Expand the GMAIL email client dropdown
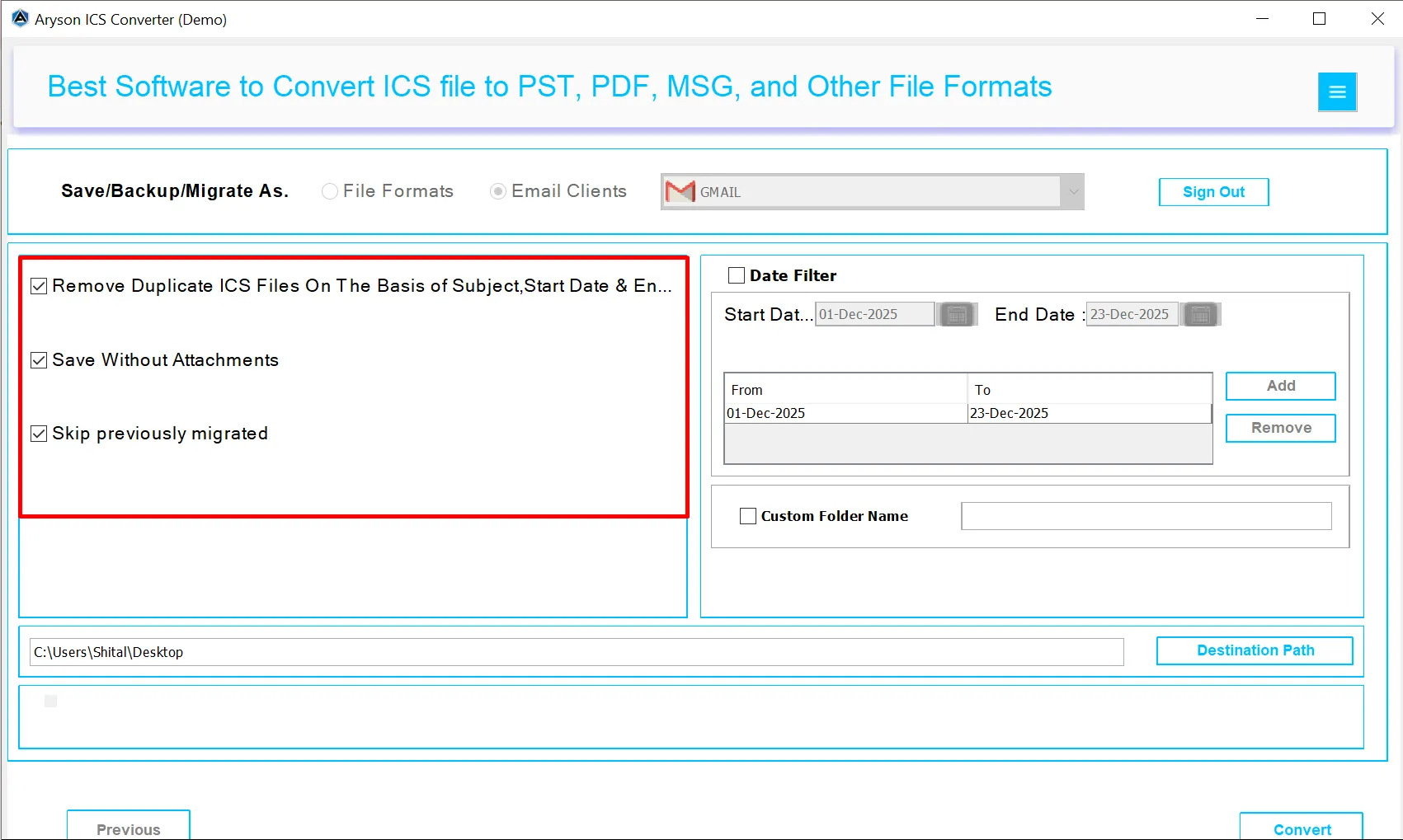The width and height of the screenshot is (1403, 840). 1072,192
